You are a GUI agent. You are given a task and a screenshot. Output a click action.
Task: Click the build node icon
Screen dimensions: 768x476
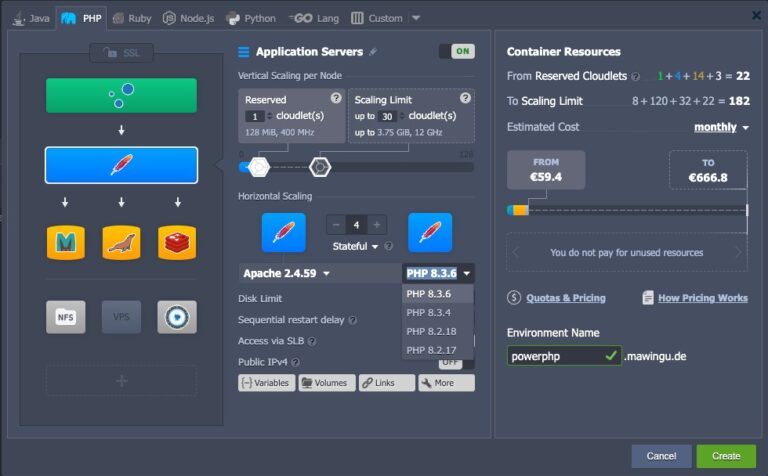177,317
